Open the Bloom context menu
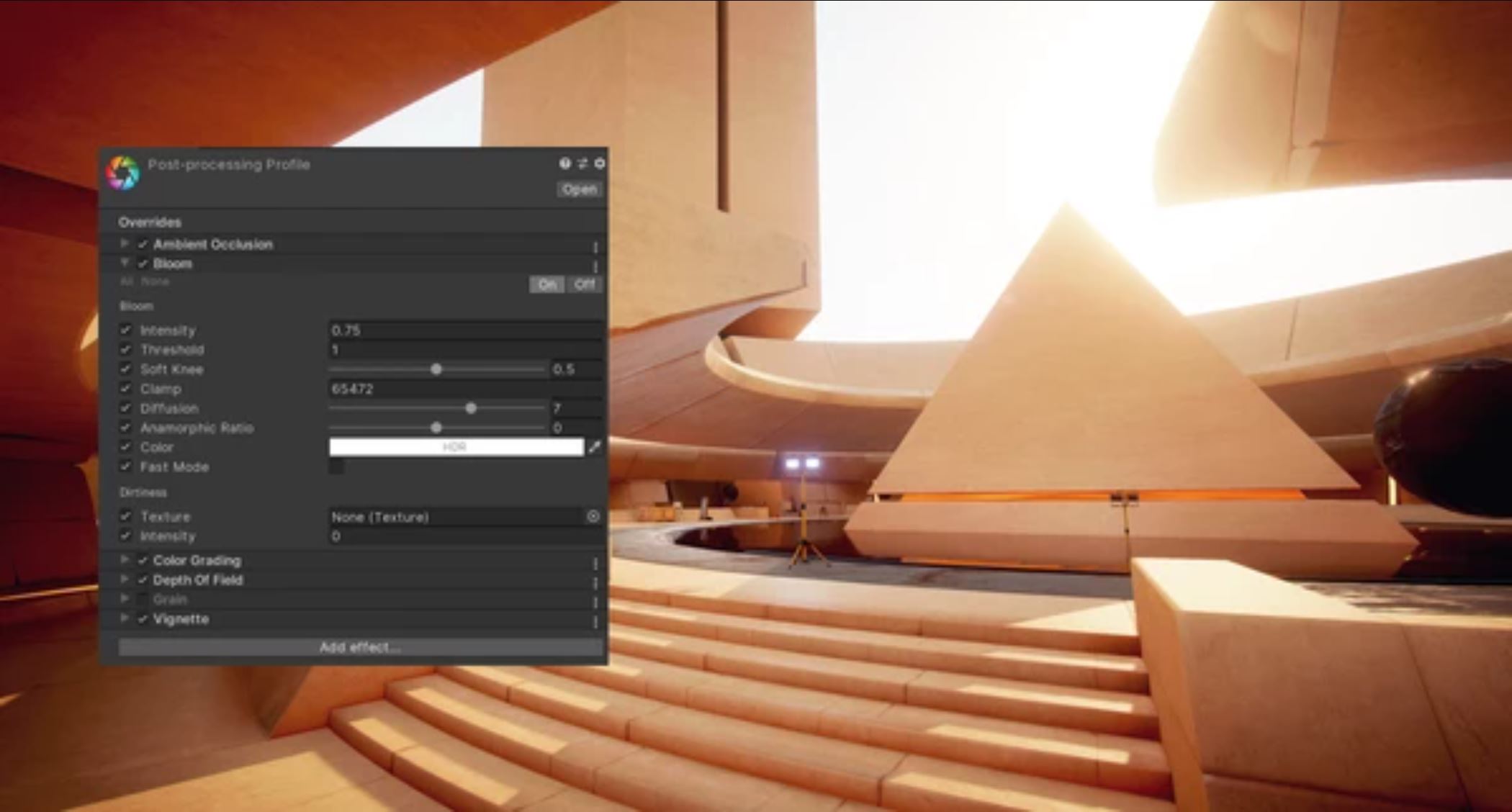The height and width of the screenshot is (812, 1512). [595, 263]
